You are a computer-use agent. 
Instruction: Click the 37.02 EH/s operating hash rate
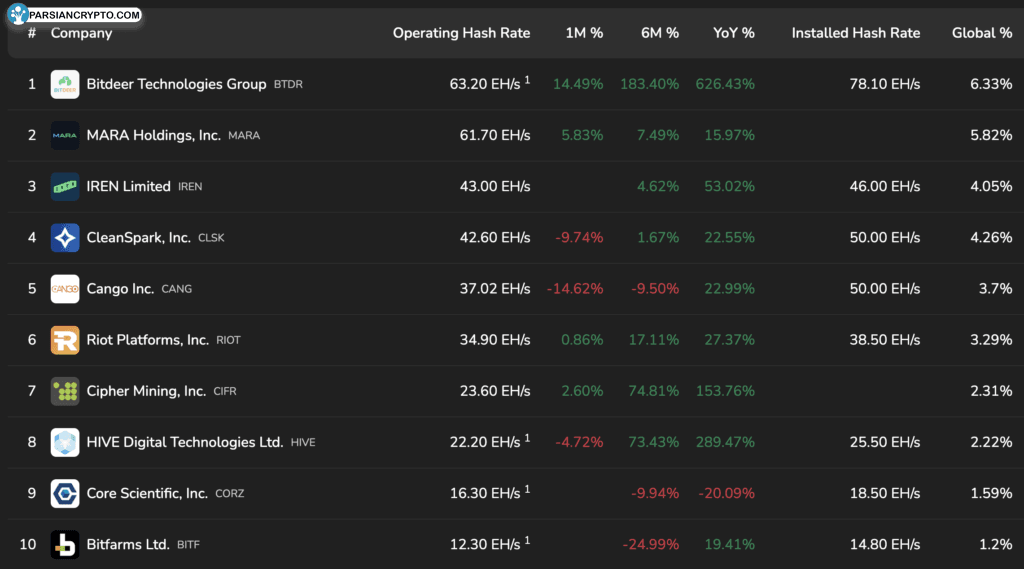coord(495,289)
